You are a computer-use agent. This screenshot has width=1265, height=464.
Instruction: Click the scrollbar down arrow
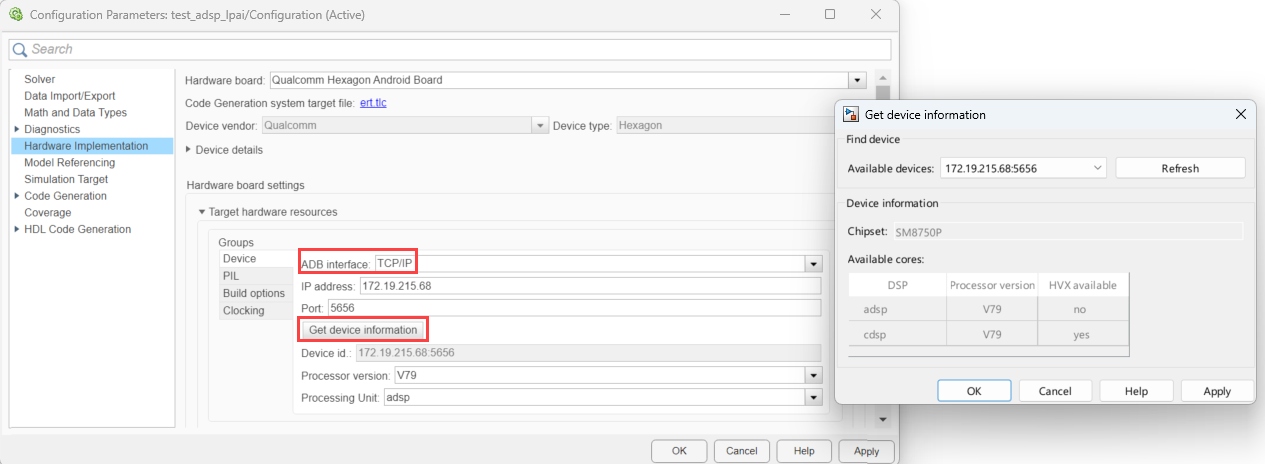coord(882,419)
